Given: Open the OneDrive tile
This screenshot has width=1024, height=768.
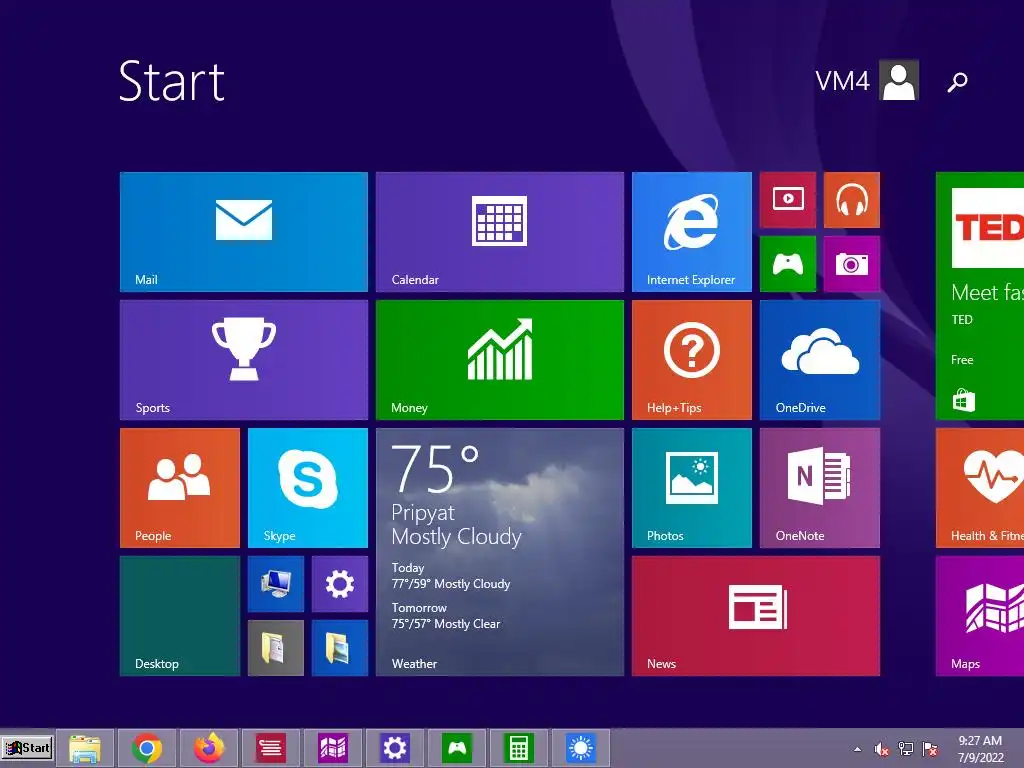Looking at the screenshot, I should (x=820, y=360).
